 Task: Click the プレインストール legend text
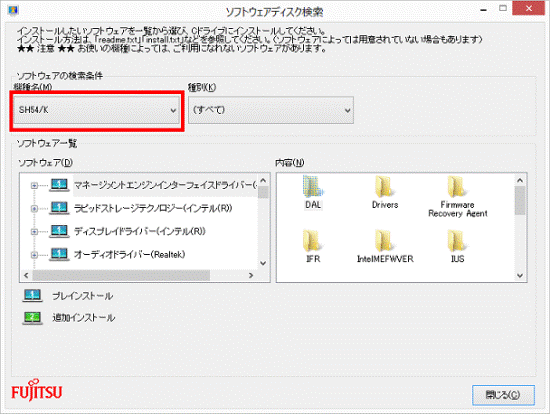point(83,296)
